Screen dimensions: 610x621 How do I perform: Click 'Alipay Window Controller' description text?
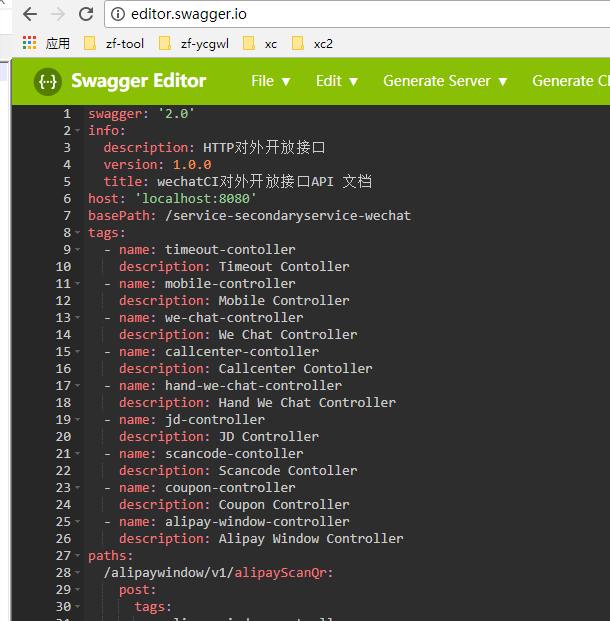pyautogui.click(x=311, y=539)
